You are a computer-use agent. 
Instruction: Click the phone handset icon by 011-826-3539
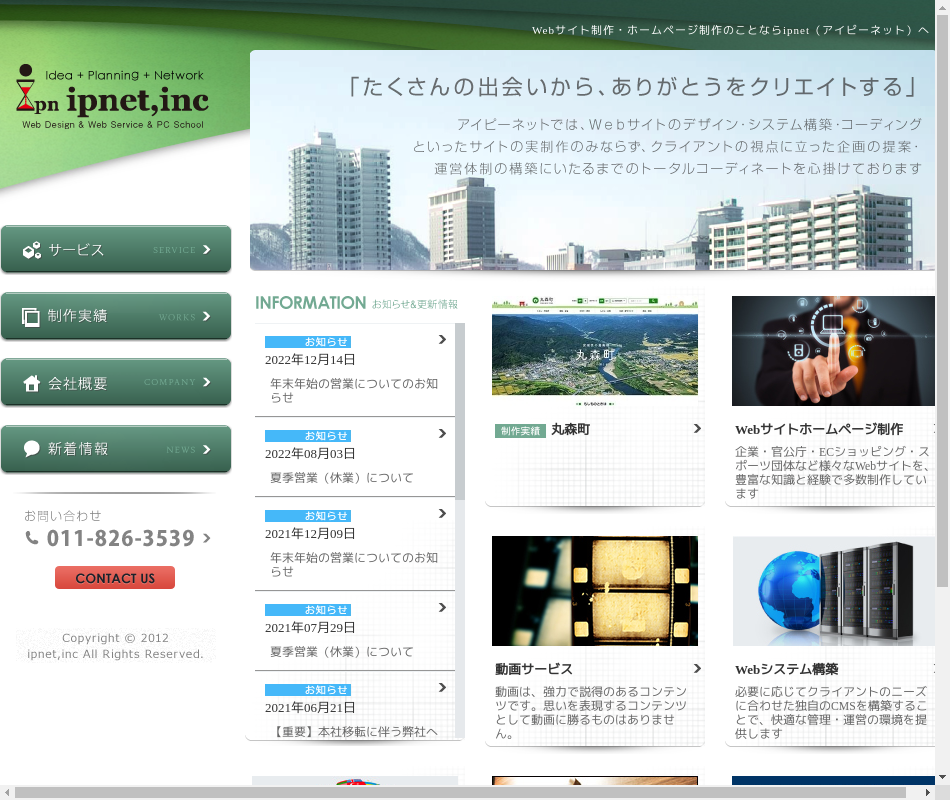(32, 538)
